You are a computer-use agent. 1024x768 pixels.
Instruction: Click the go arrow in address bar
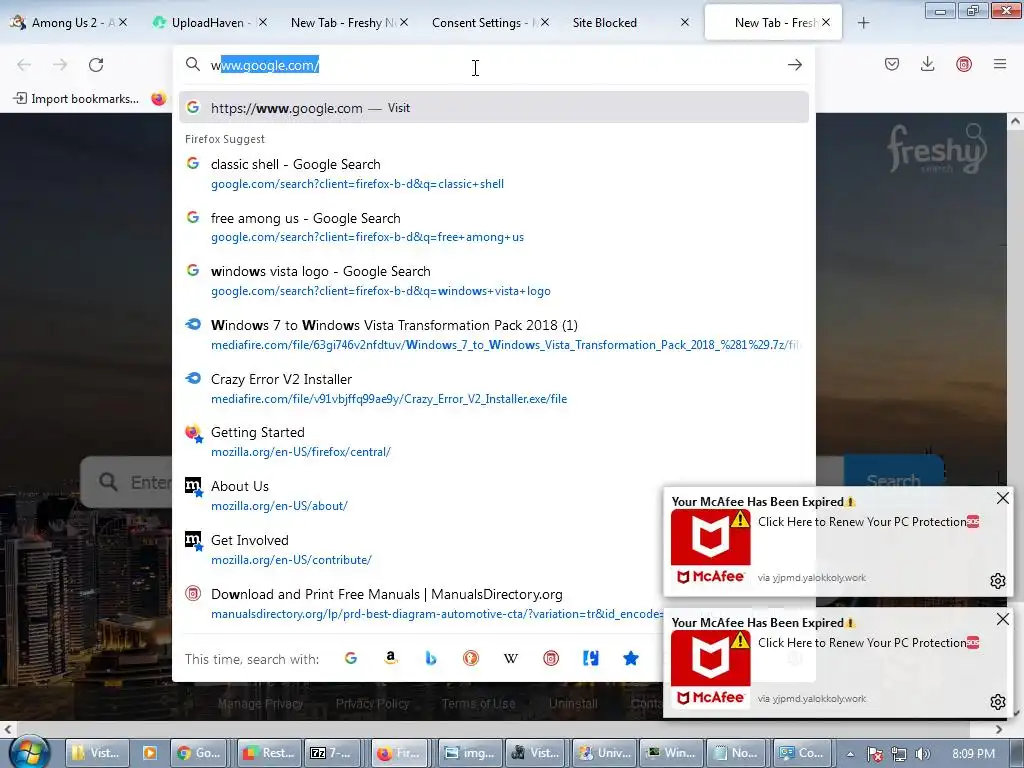(794, 65)
